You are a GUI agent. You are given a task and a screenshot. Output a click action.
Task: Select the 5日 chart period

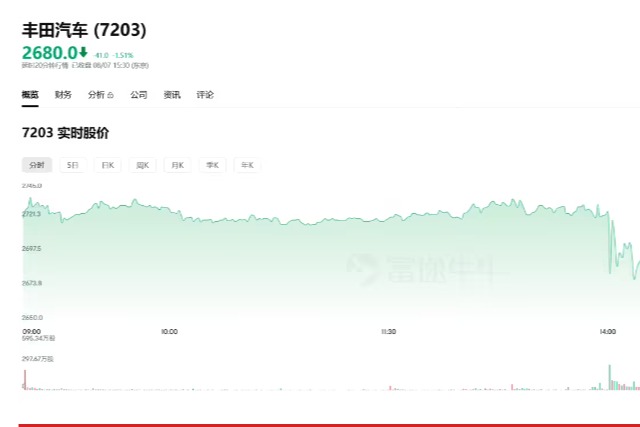(73, 165)
